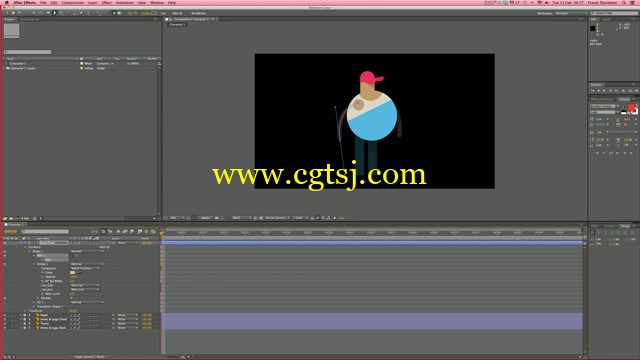Click the current time indicator in timeline

162,233
